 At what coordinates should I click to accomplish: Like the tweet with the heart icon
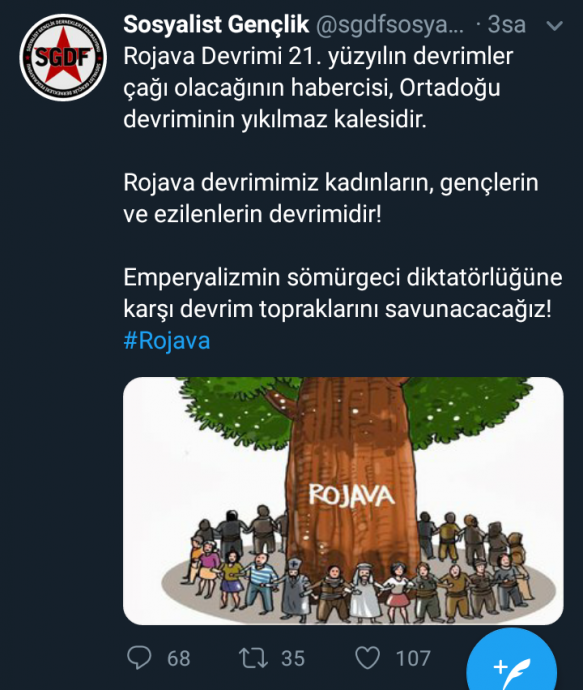[x=367, y=658]
